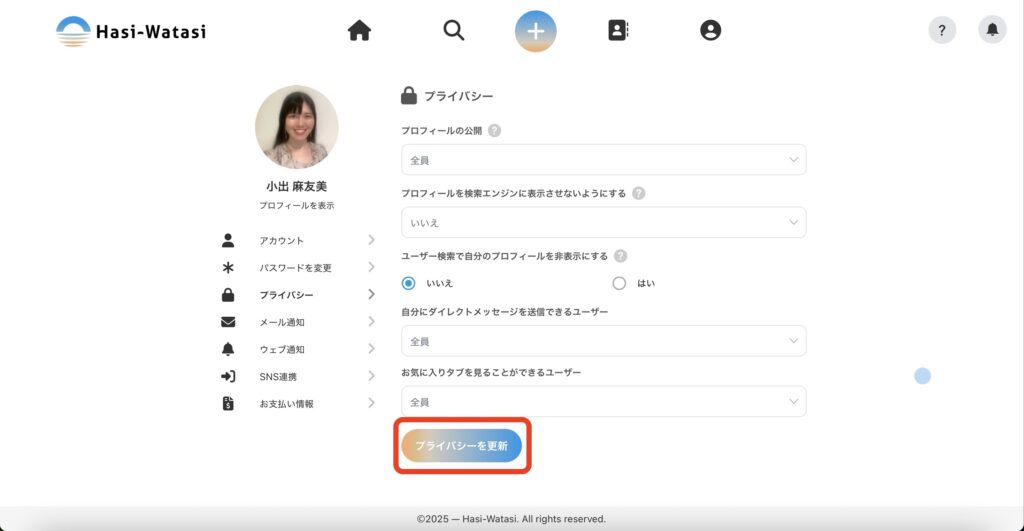The image size is (1024, 531).
Task: Click help icon beside プロフィールの公開
Action: coord(494,130)
